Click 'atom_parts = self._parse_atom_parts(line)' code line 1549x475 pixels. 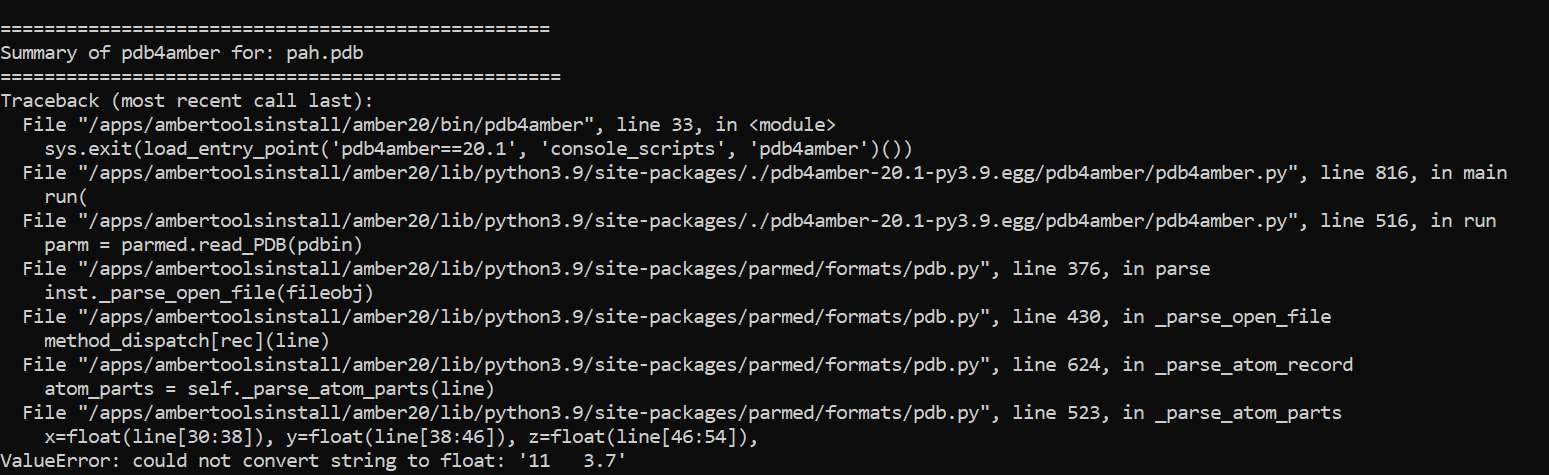click(270, 389)
